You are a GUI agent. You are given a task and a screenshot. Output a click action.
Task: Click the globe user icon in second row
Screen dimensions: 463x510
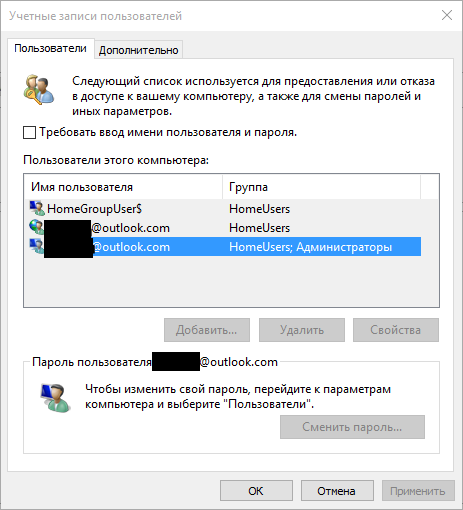(36, 227)
